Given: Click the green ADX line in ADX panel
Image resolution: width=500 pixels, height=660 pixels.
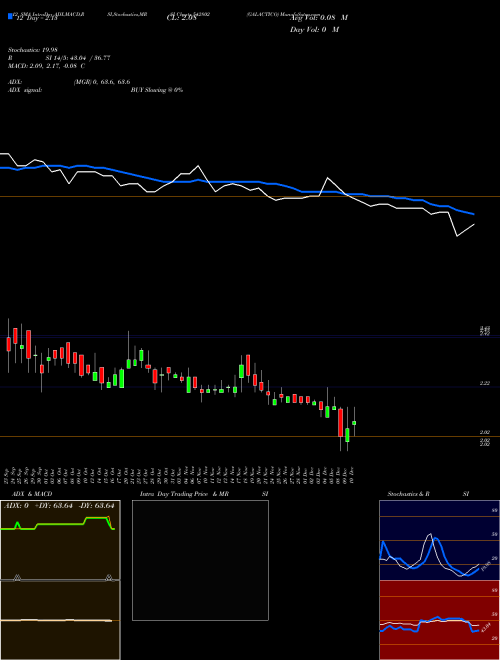Looking at the screenshot, I should tap(59, 524).
